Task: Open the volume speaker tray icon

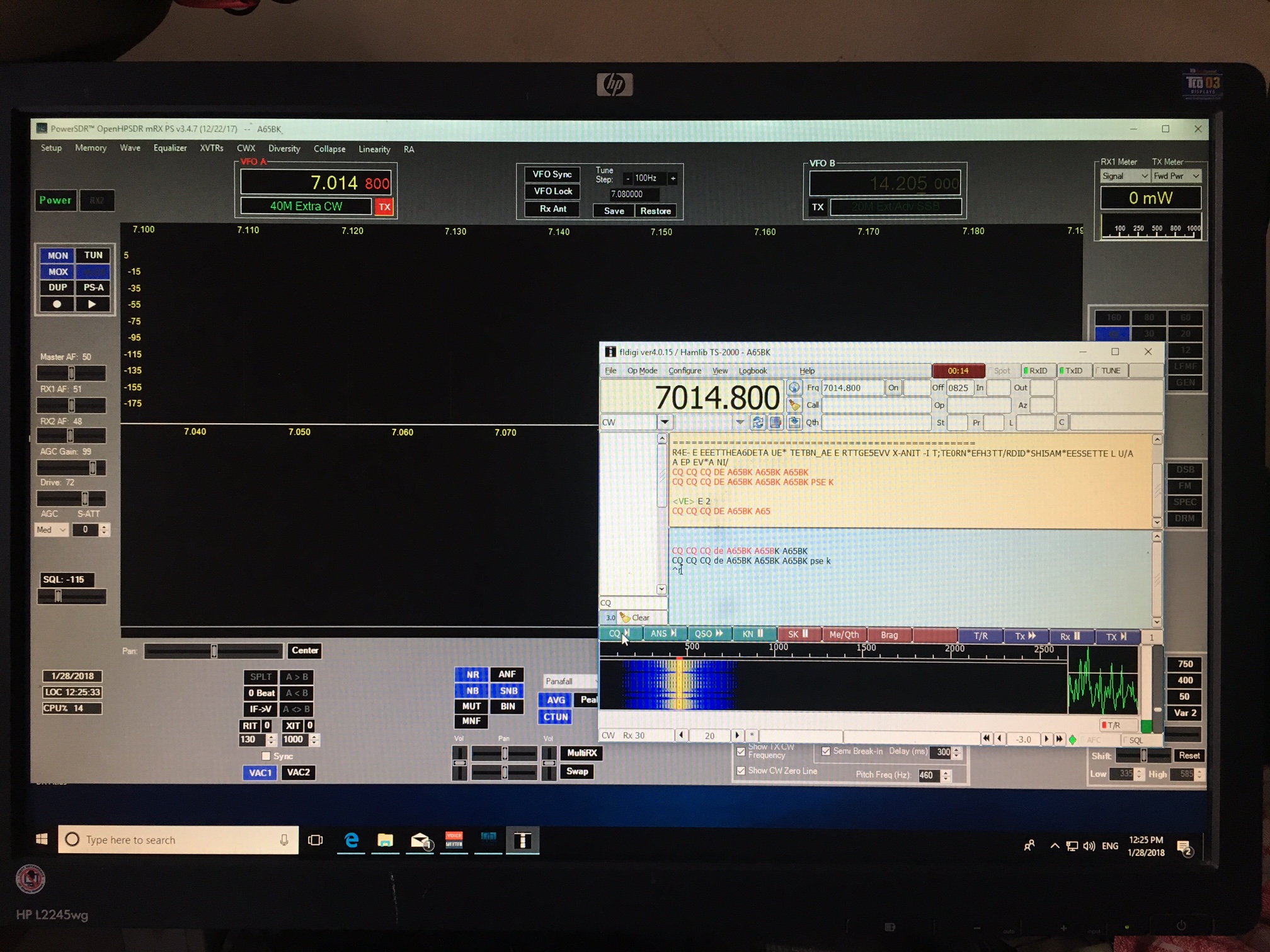Action: click(1089, 846)
